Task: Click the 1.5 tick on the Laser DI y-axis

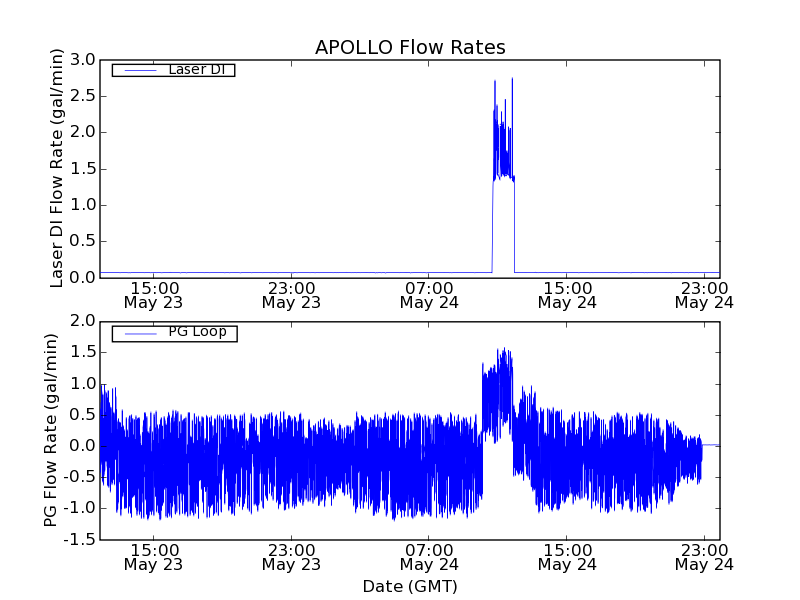Action: [x=83, y=169]
